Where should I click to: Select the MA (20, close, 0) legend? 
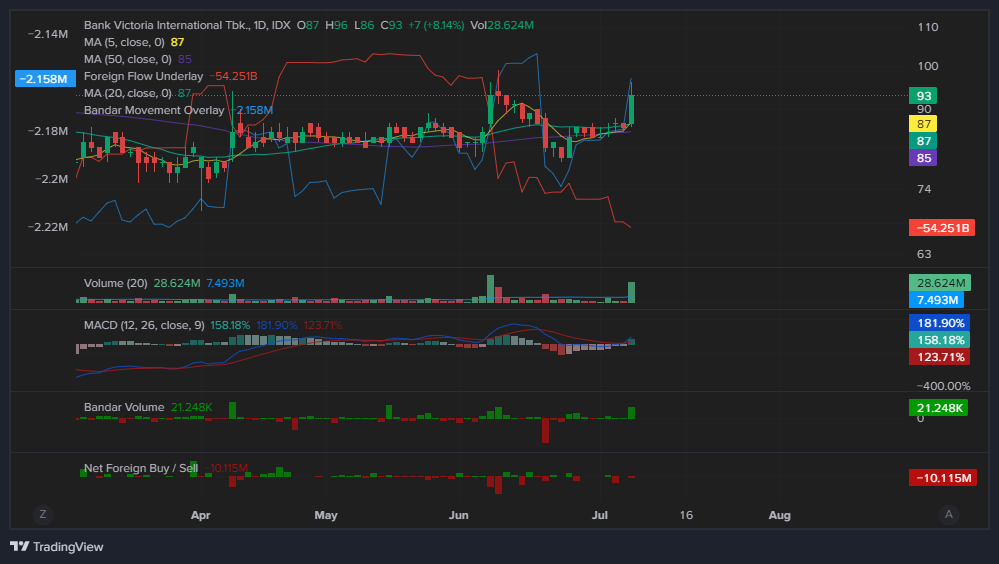[127, 93]
